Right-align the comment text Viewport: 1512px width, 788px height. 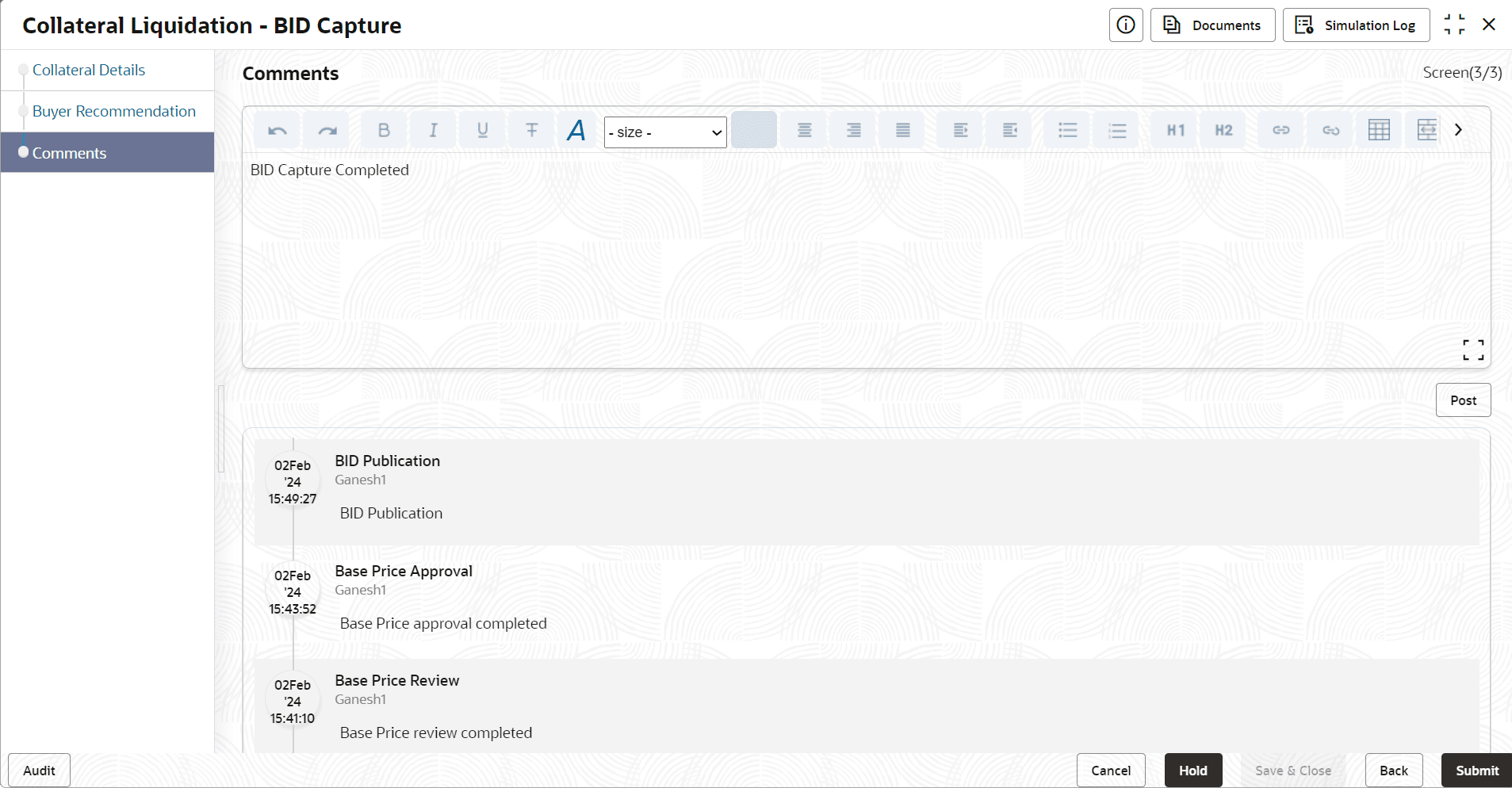(853, 131)
